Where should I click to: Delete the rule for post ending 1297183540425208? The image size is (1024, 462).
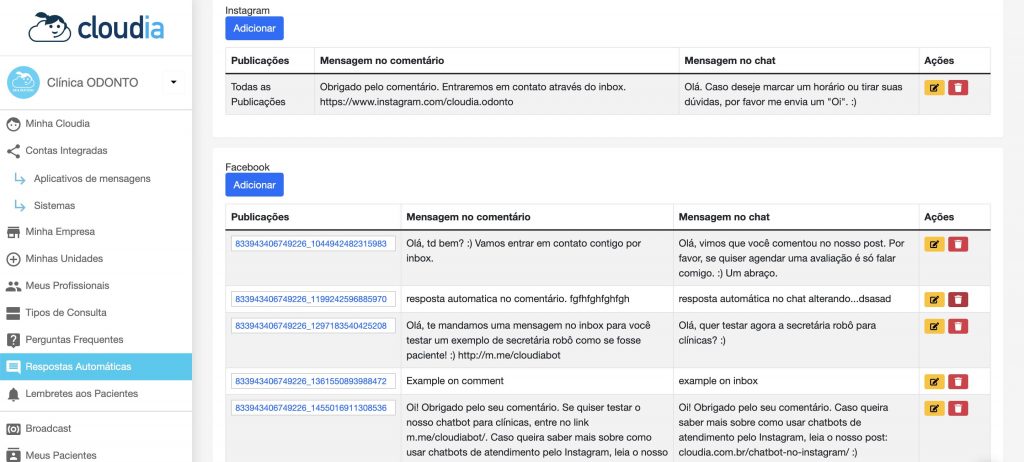coord(958,326)
